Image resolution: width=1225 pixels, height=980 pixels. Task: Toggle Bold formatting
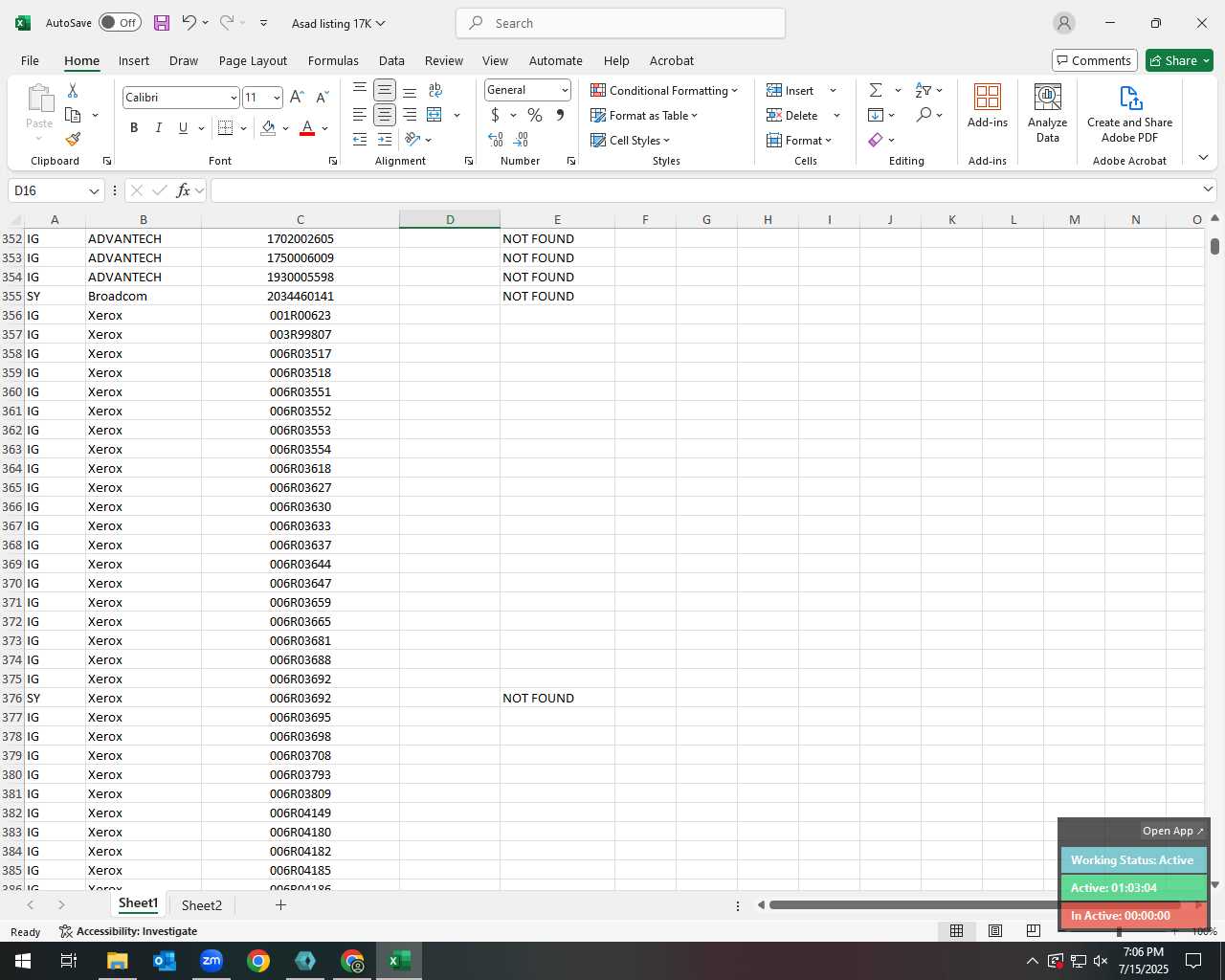(x=134, y=127)
